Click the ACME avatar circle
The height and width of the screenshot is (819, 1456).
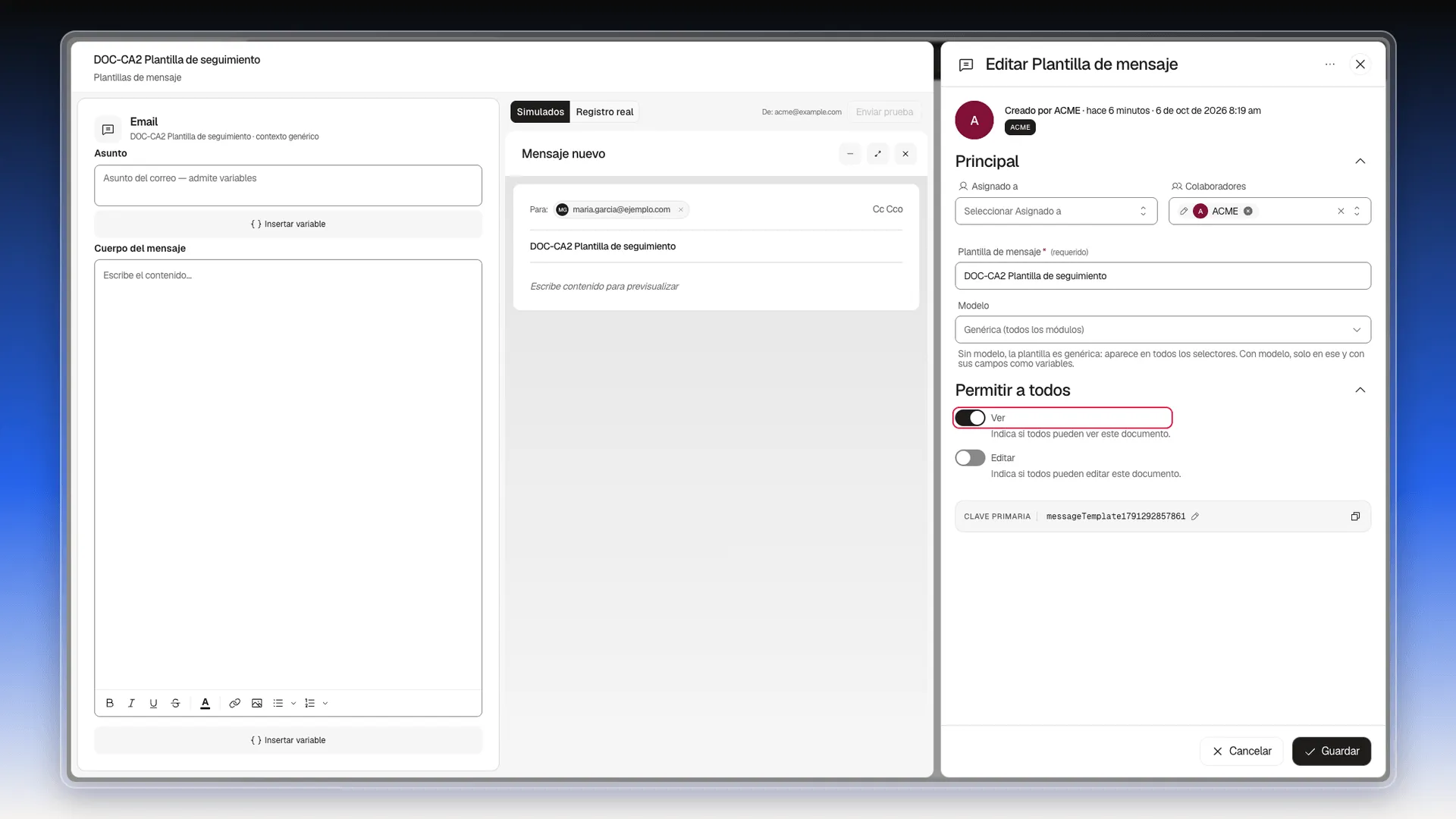[x=974, y=120]
